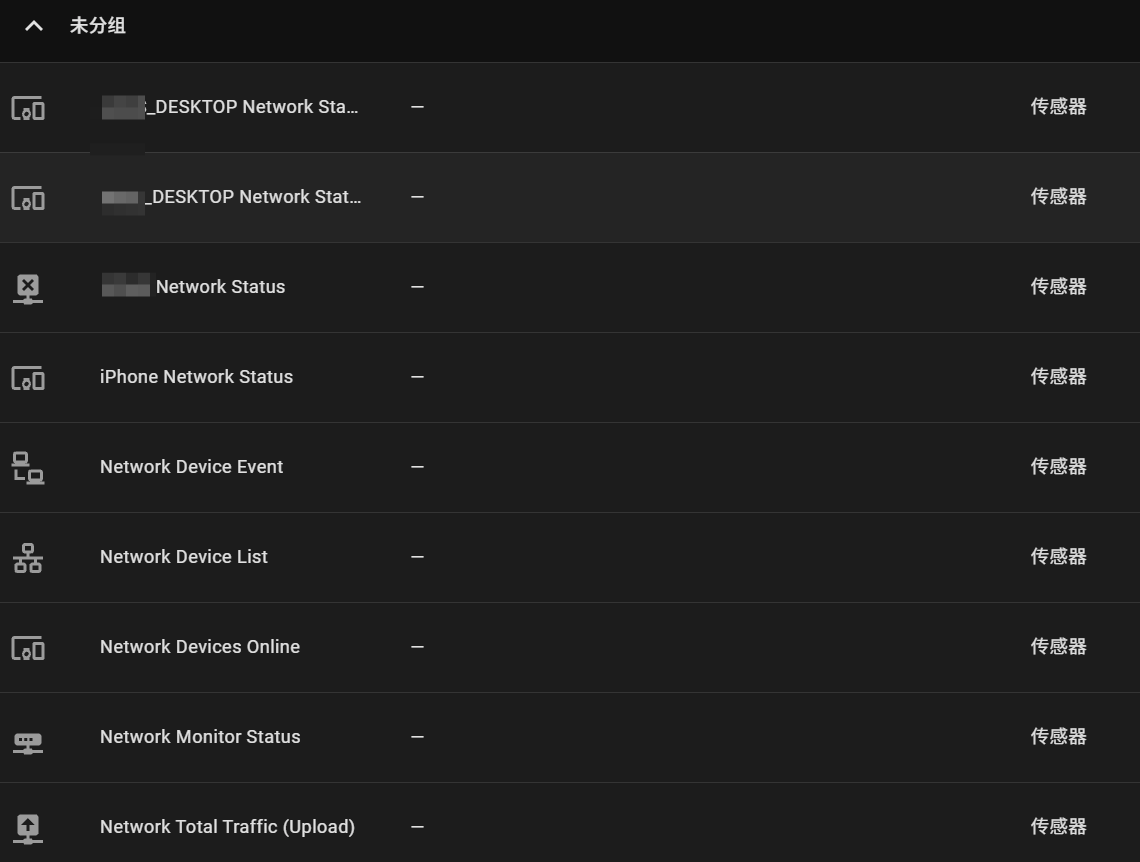Click the 未分组 group header label

point(97,25)
